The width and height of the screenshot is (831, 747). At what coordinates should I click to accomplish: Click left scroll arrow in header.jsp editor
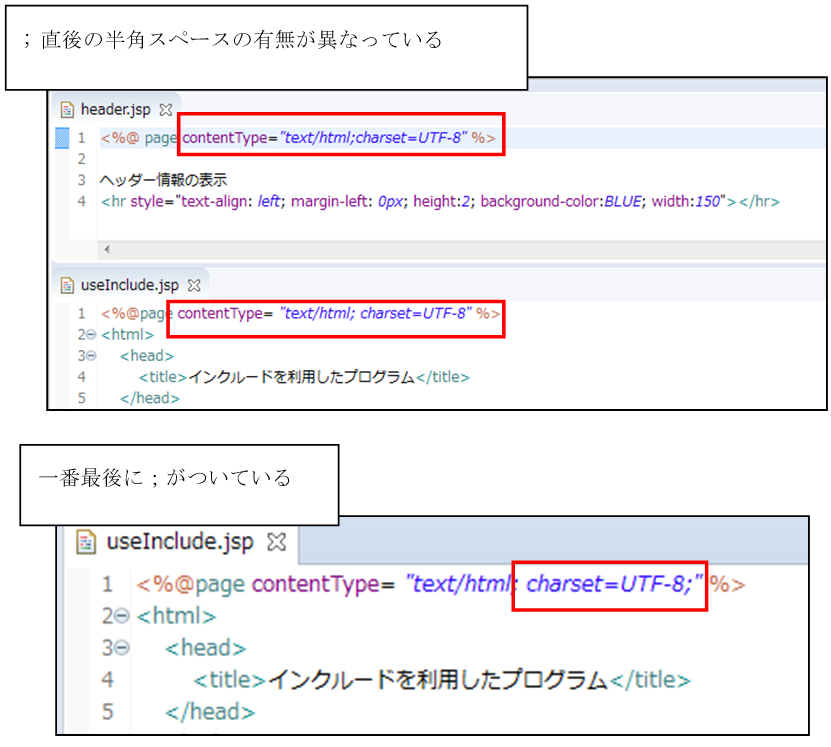pyautogui.click(x=106, y=249)
